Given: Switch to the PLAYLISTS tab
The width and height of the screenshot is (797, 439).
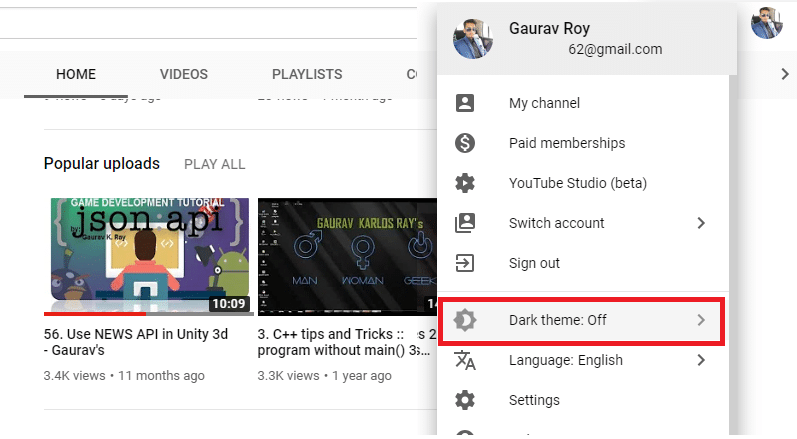Looking at the screenshot, I should (307, 74).
